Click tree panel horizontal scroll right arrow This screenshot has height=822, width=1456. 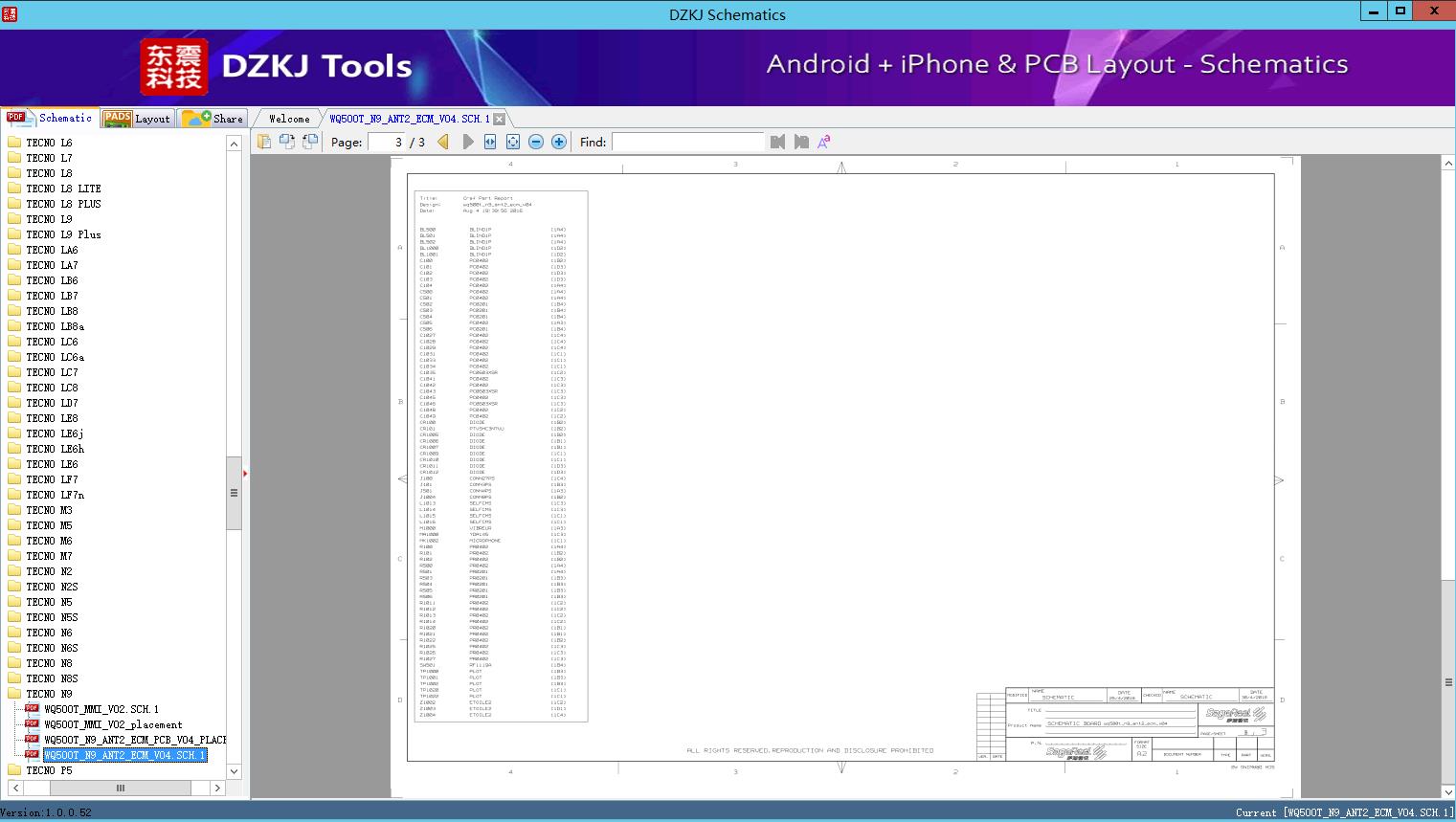pos(217,788)
